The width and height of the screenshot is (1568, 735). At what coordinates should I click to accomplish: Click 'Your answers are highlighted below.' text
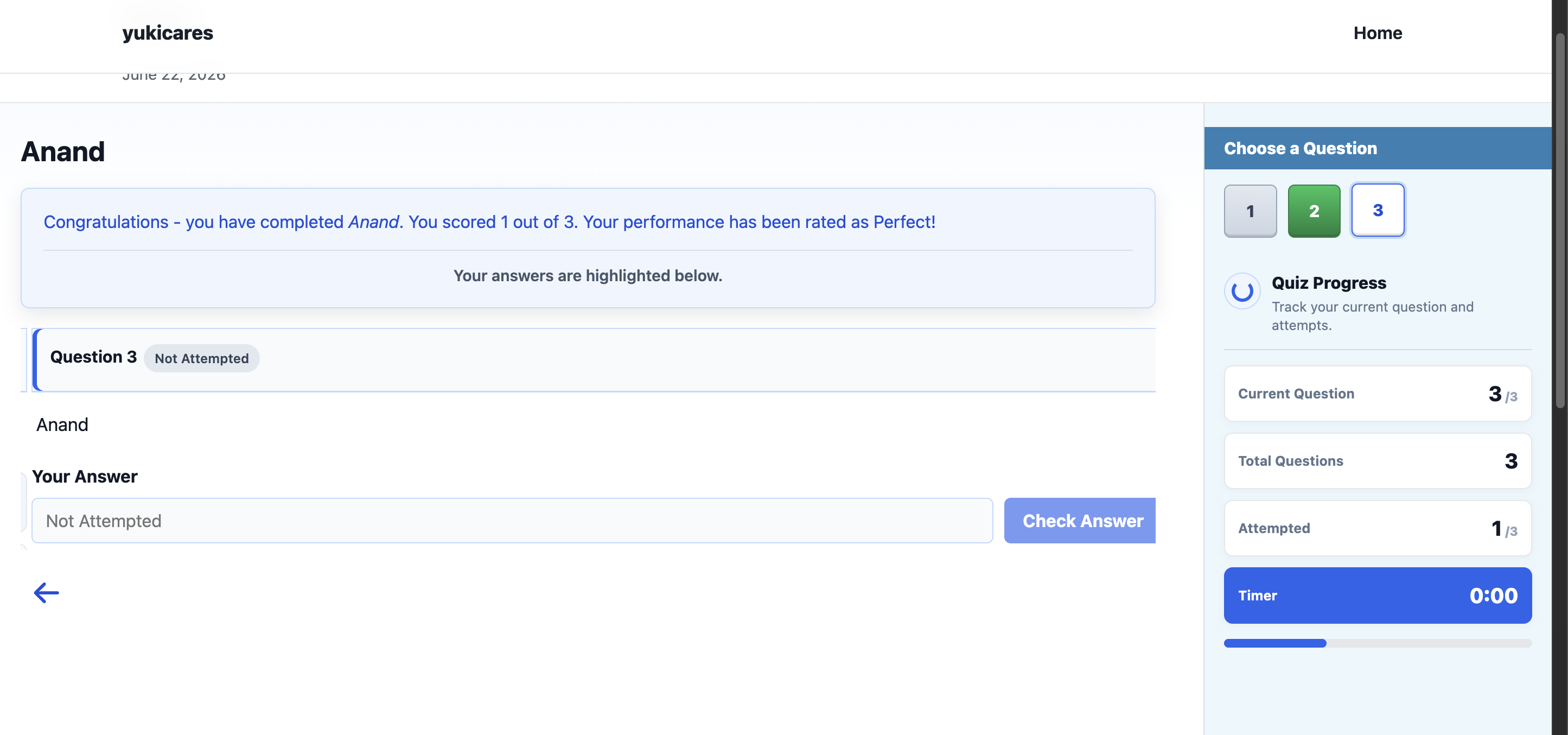click(x=588, y=276)
